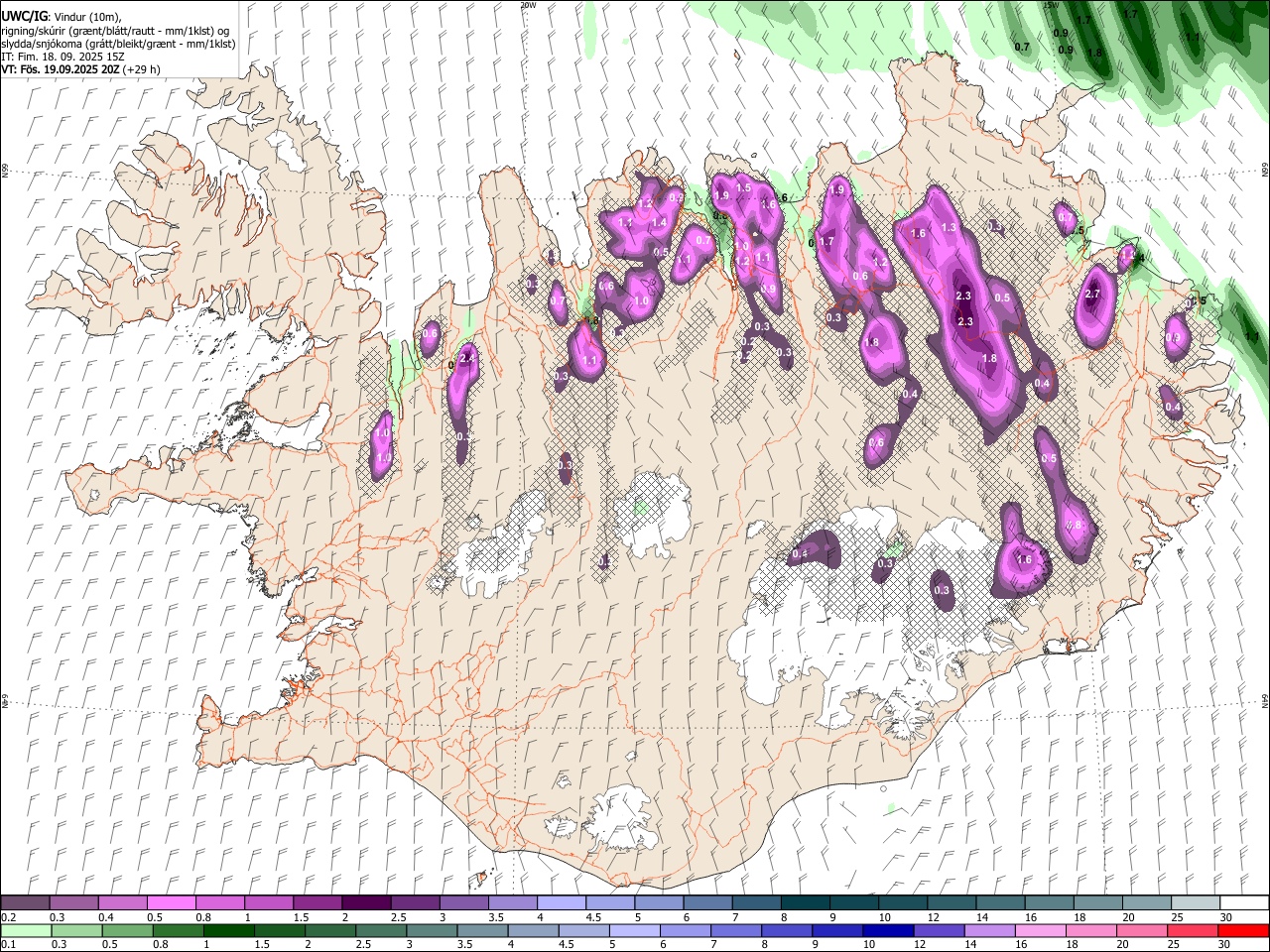Click the 'UWC/IG: Vindur (10m)' title text
The image size is (1270, 952).
[62, 17]
